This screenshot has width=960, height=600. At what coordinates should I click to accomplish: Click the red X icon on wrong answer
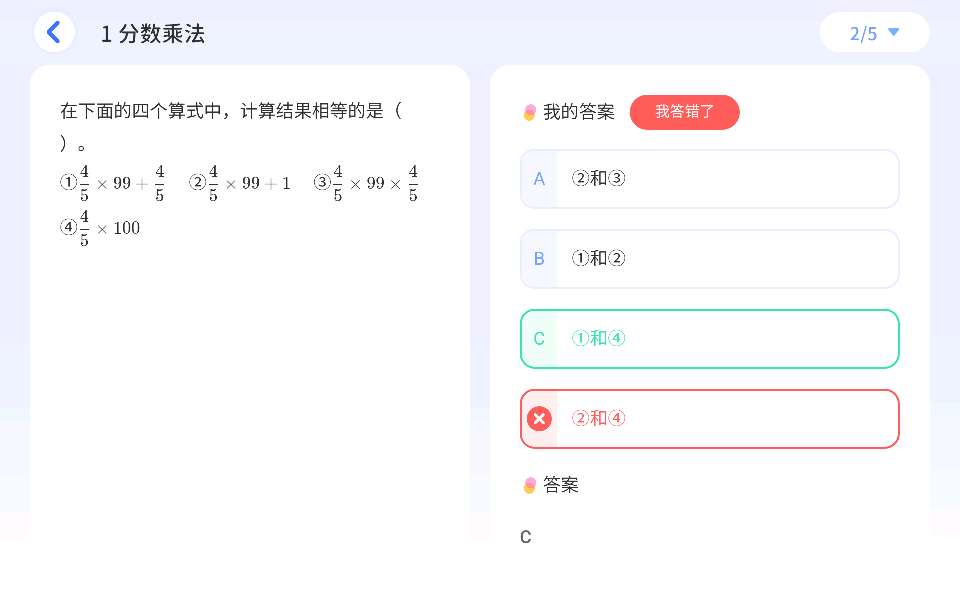pos(540,419)
